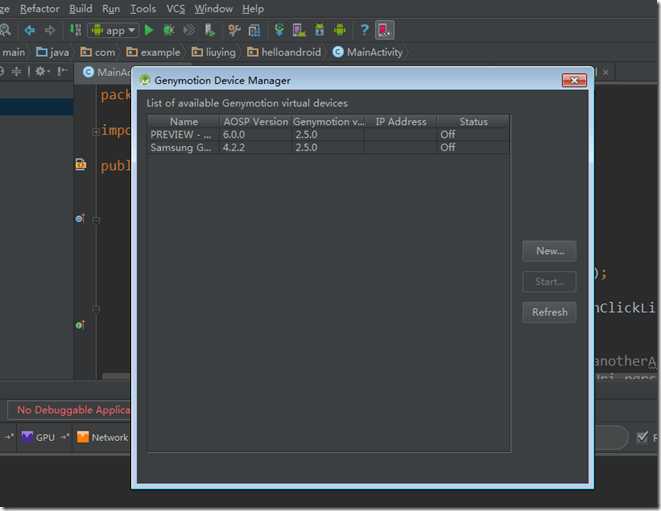Click the grey Forward navigation arrow
Viewport: 661px width, 511px height.
click(x=50, y=30)
